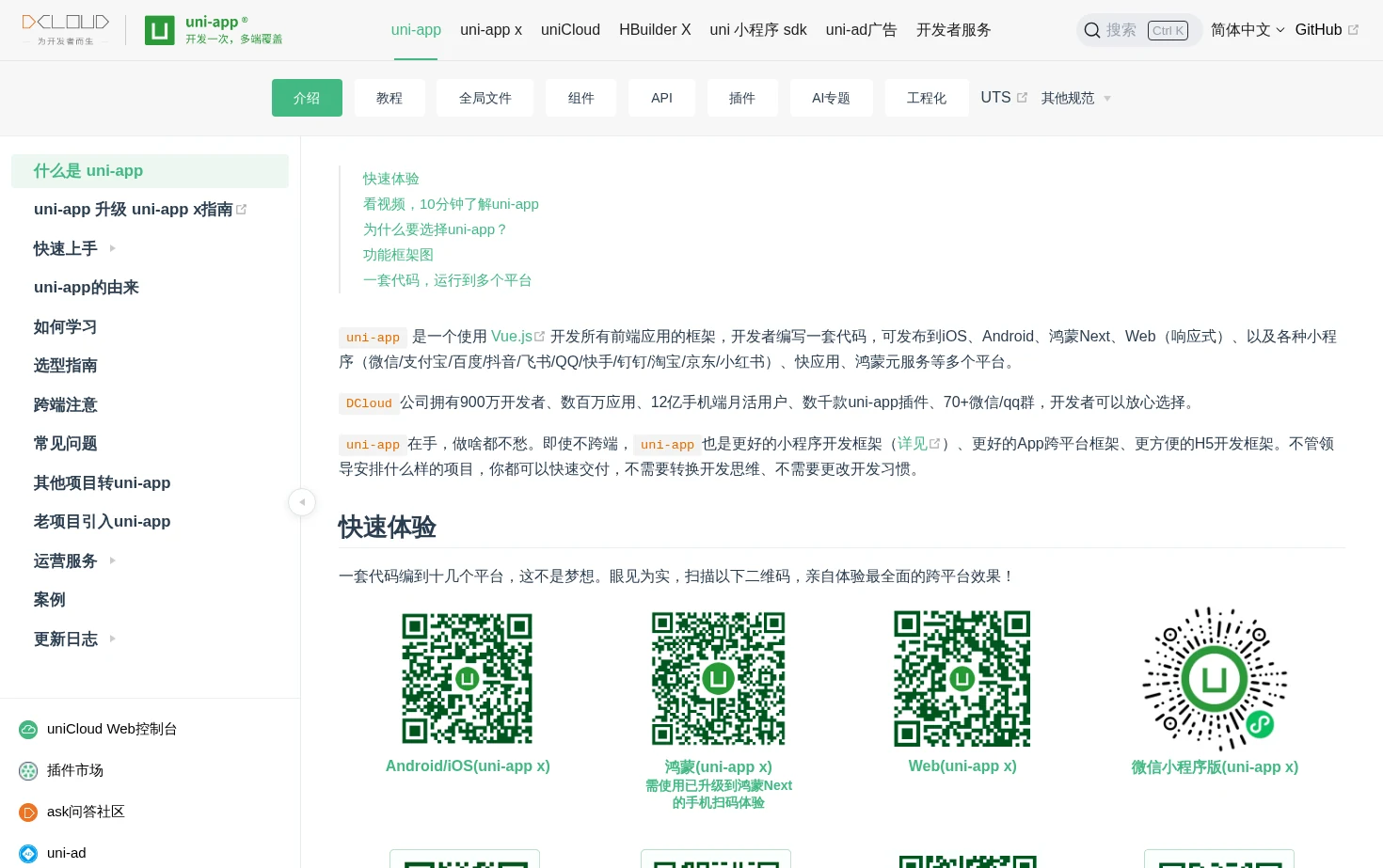Open the HBuilder X top nav item
Viewport: 1383px width, 868px height.
click(x=655, y=30)
